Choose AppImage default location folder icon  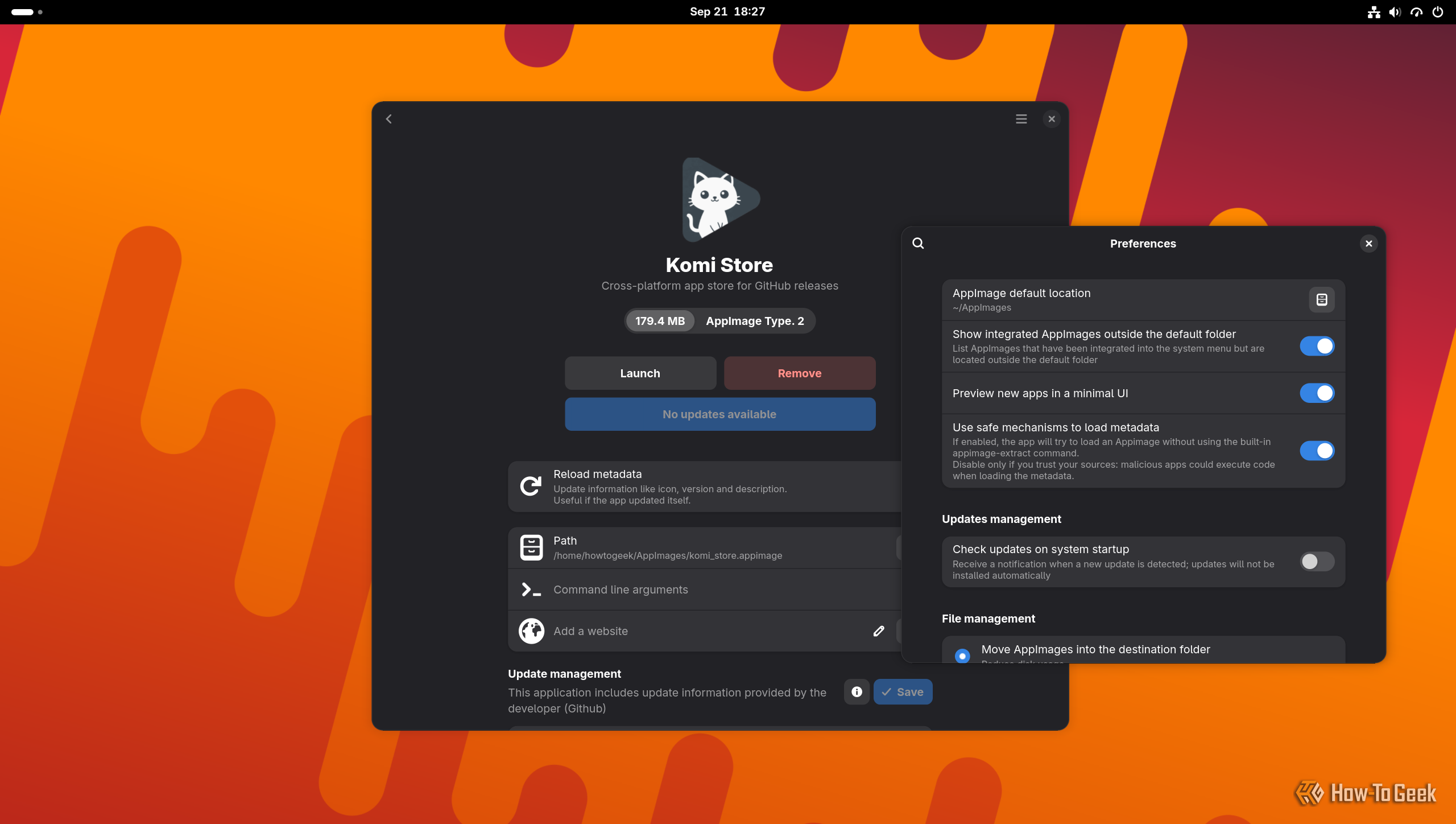(x=1322, y=300)
